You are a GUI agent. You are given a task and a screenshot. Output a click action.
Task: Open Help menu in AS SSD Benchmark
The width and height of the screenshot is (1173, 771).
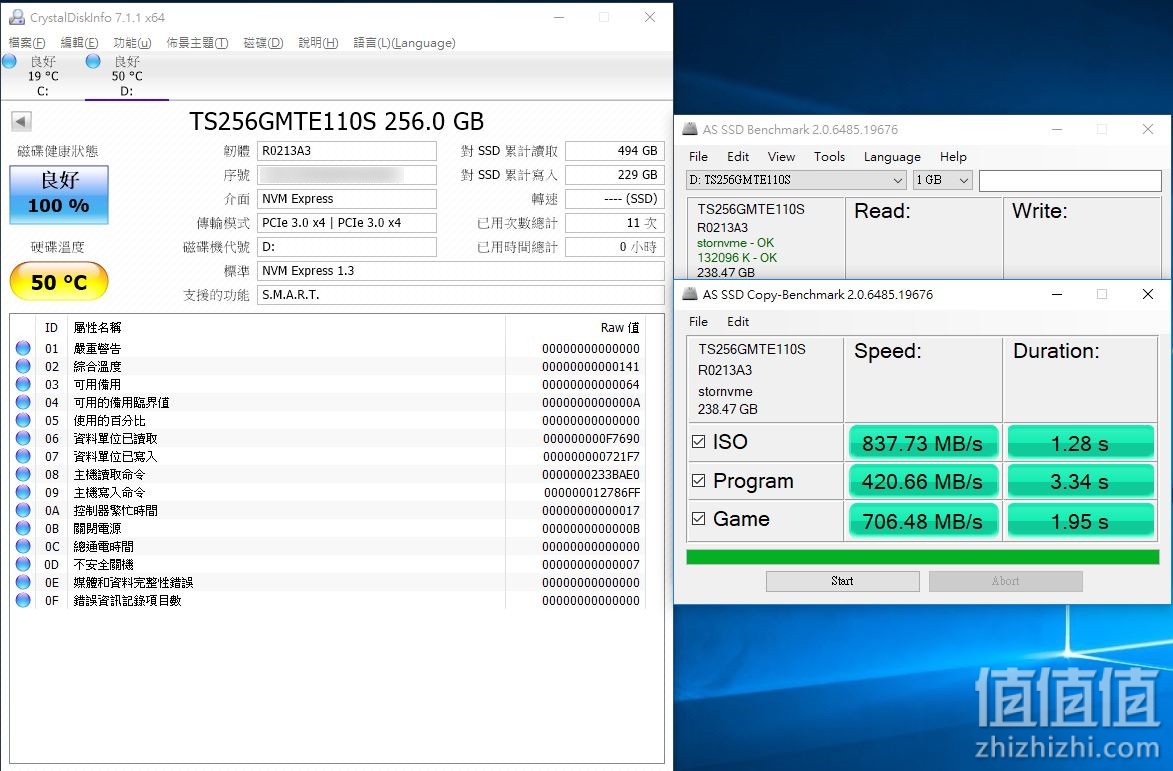pyautogui.click(x=953, y=156)
